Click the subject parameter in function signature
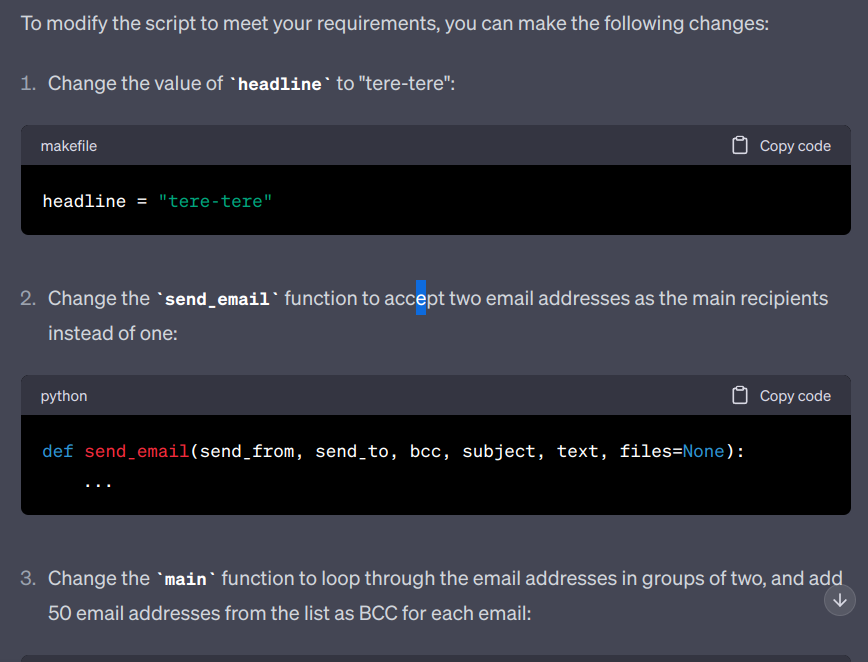868x662 pixels. coord(499,451)
